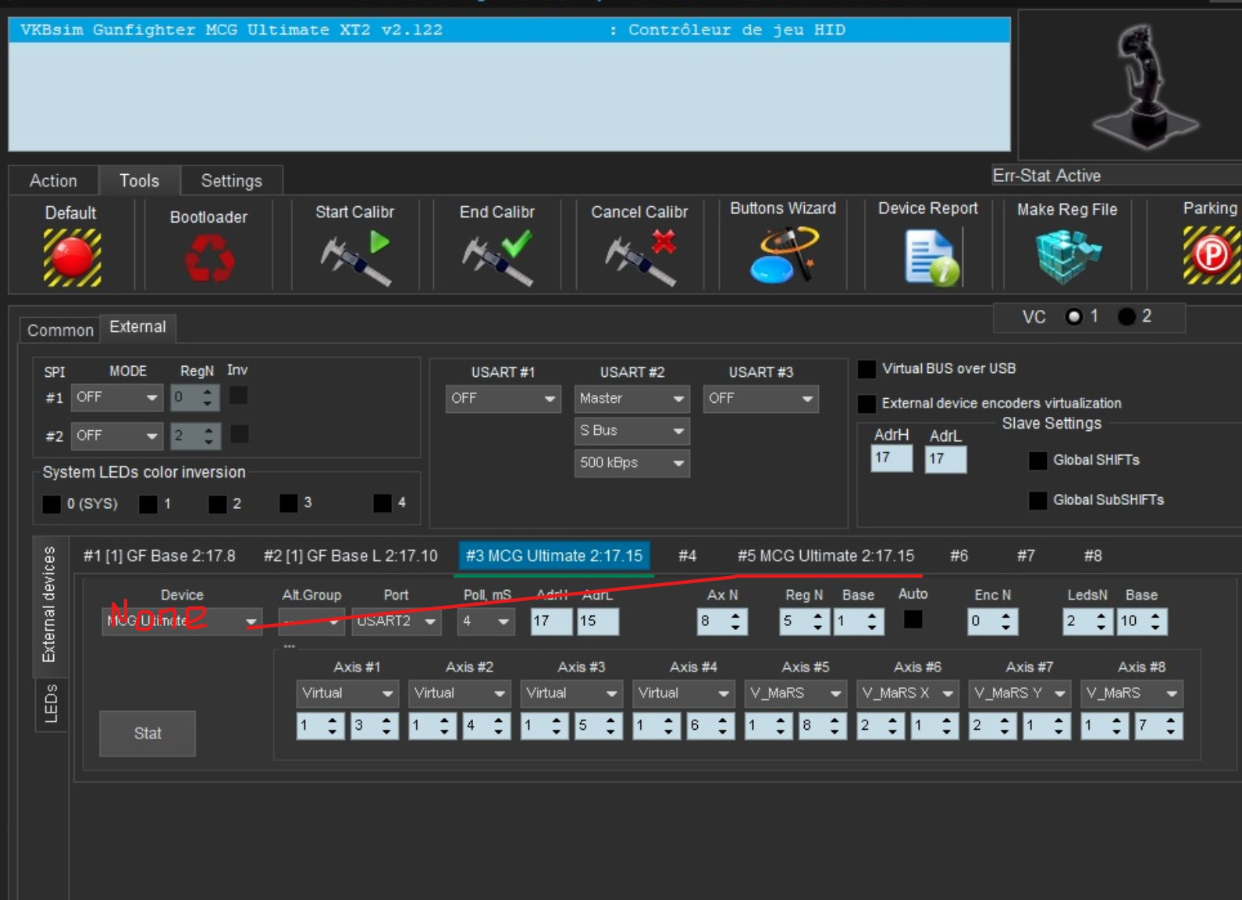Select VKBsim Gunfighter MCG Ultimate XT2 device row
The height and width of the screenshot is (900, 1242).
coord(509,30)
